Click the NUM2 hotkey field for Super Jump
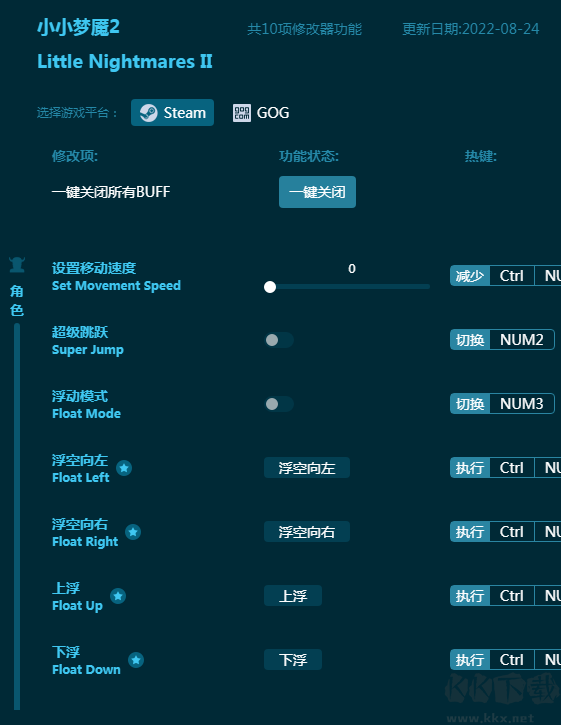The width and height of the screenshot is (561, 725). click(522, 340)
